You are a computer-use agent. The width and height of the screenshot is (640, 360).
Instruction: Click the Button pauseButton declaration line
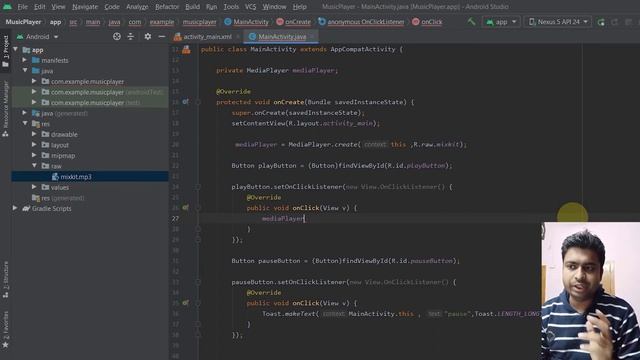(346, 261)
